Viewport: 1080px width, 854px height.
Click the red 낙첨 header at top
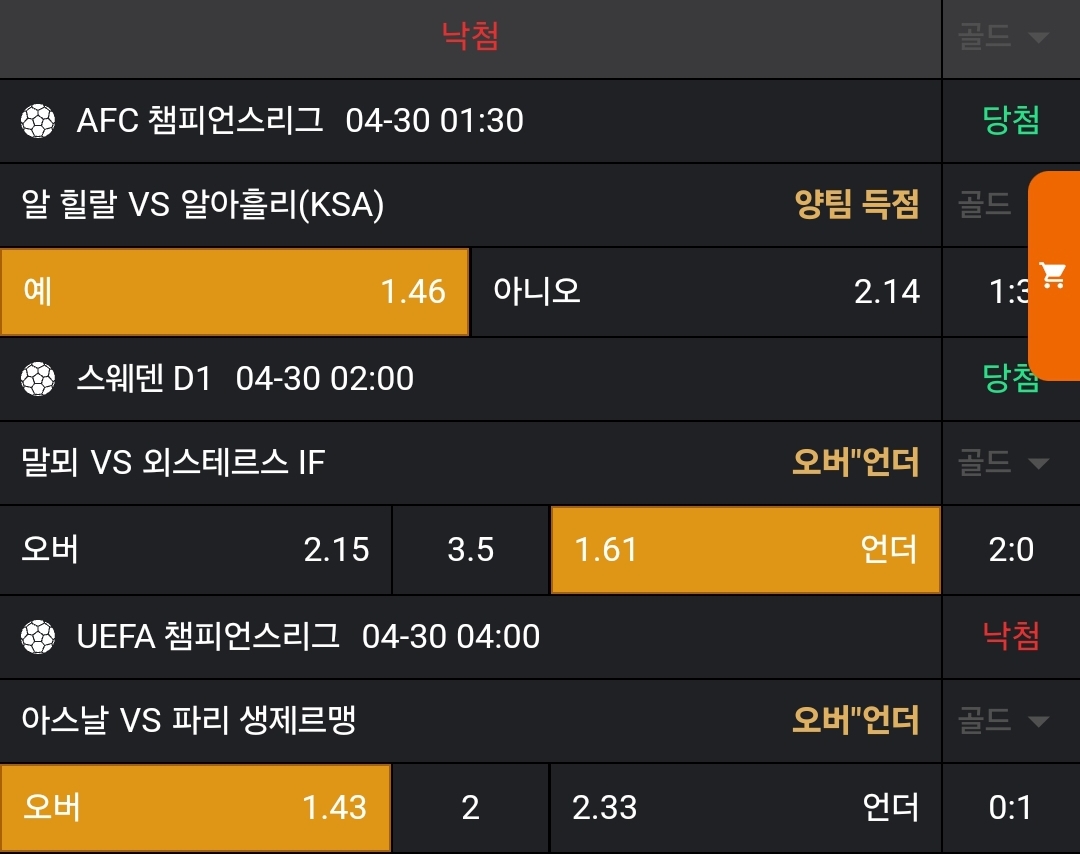[470, 38]
